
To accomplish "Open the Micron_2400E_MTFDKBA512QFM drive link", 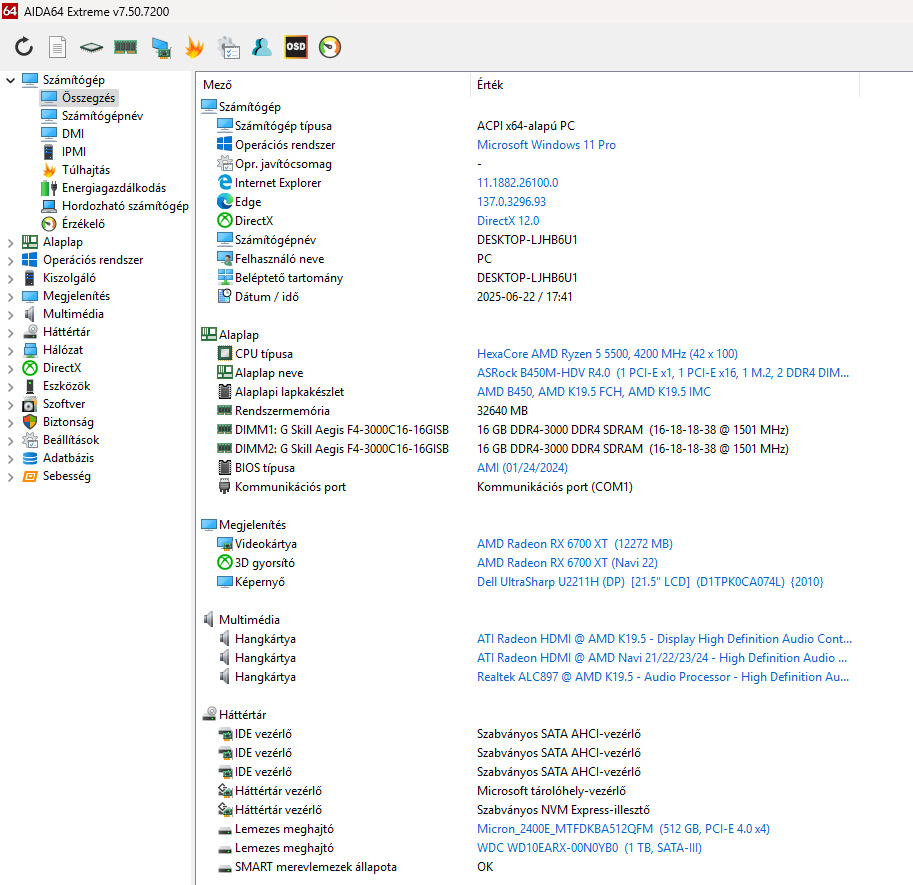I will (x=623, y=829).
